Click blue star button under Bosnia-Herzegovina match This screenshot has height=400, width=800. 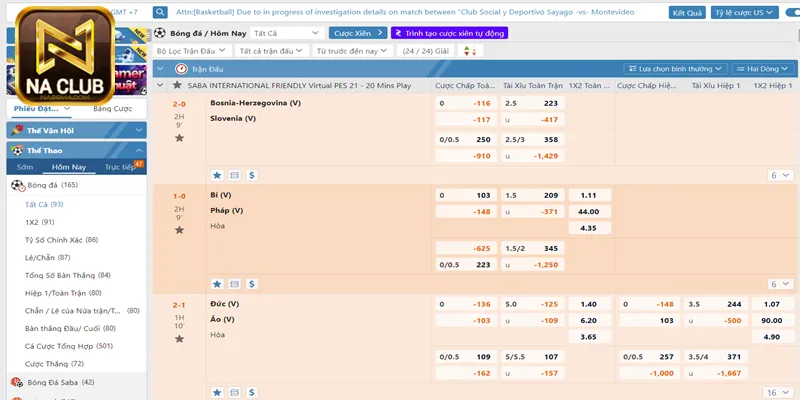point(218,175)
